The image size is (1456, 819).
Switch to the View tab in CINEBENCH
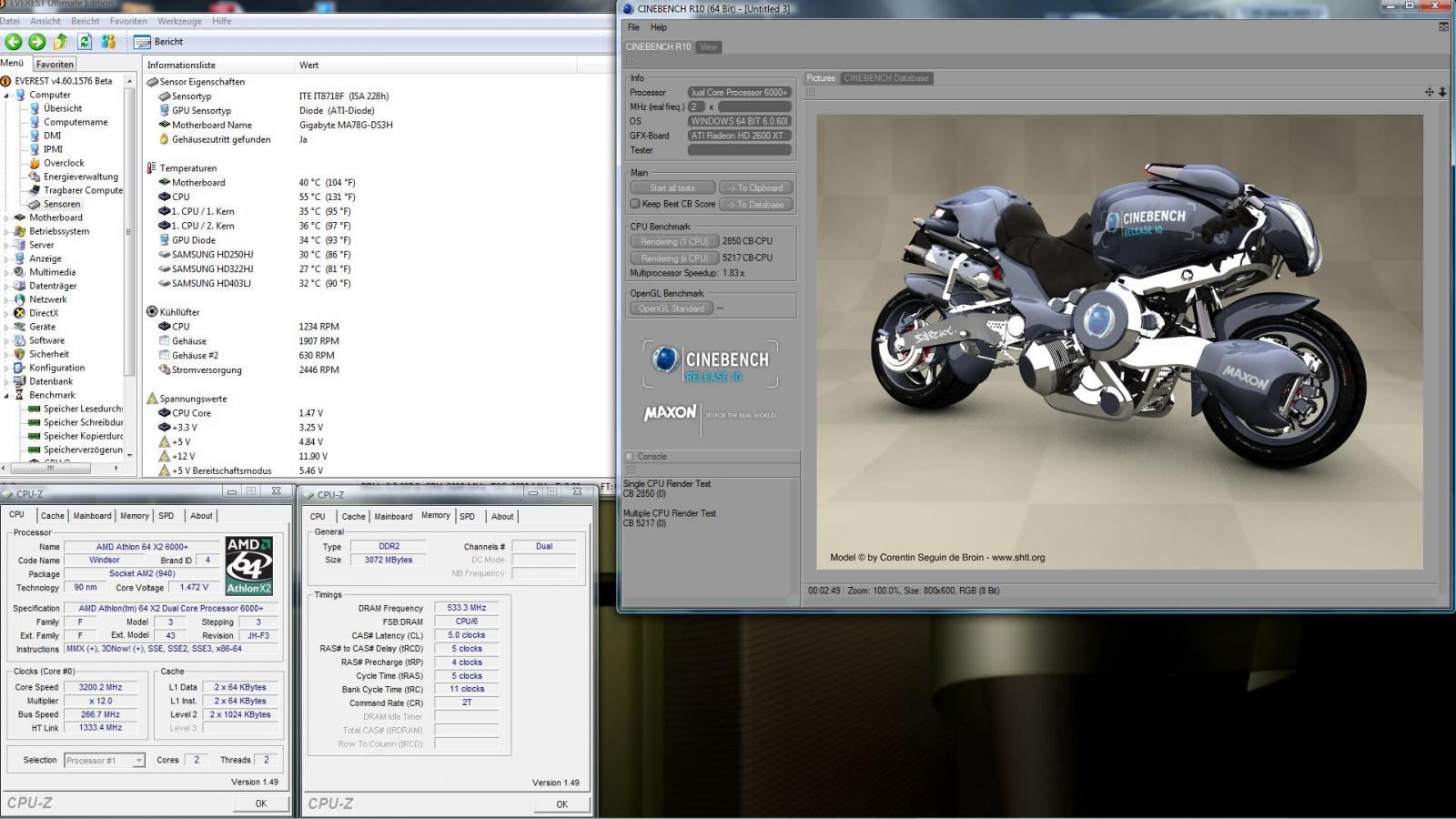tap(709, 47)
